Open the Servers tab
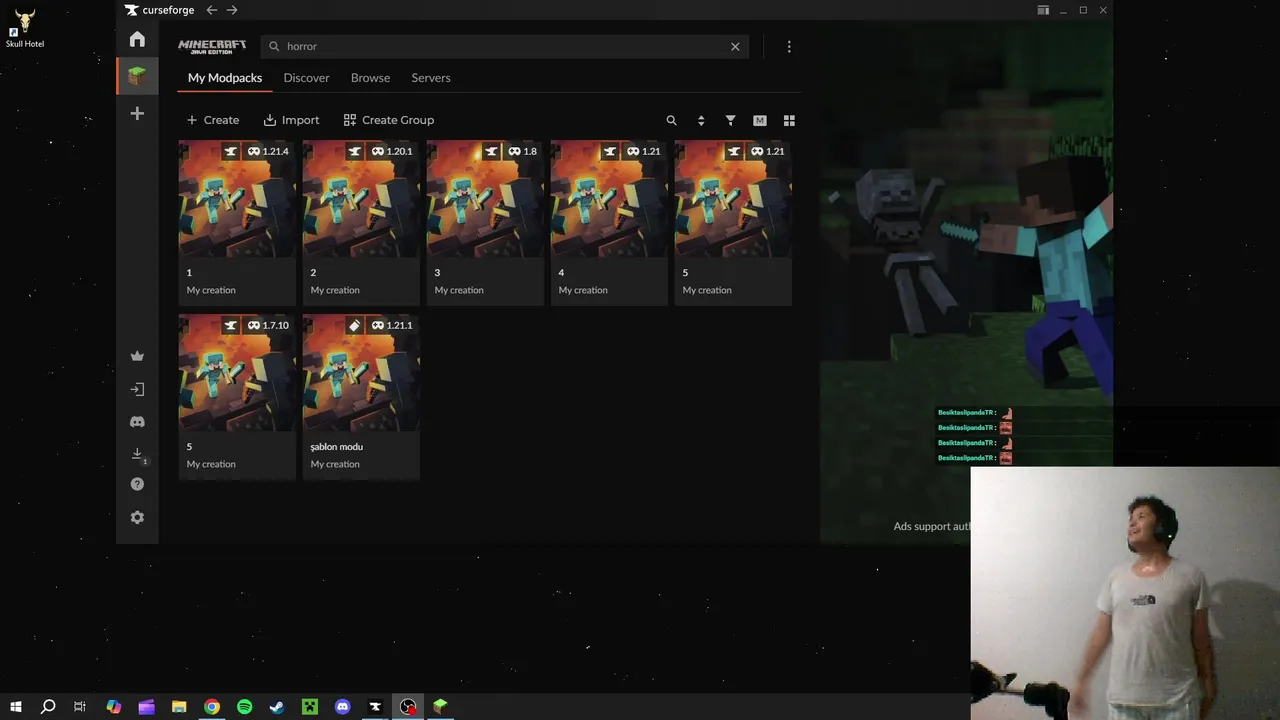The width and height of the screenshot is (1280, 720). pyautogui.click(x=431, y=78)
